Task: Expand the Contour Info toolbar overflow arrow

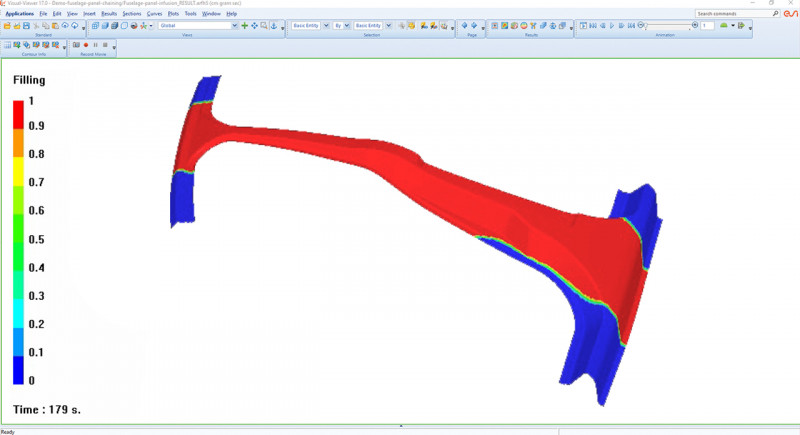Action: click(x=64, y=47)
